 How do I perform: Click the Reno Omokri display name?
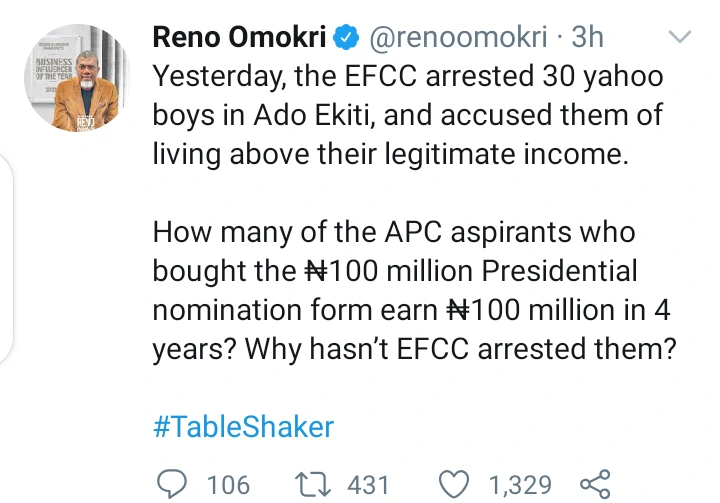(x=240, y=39)
